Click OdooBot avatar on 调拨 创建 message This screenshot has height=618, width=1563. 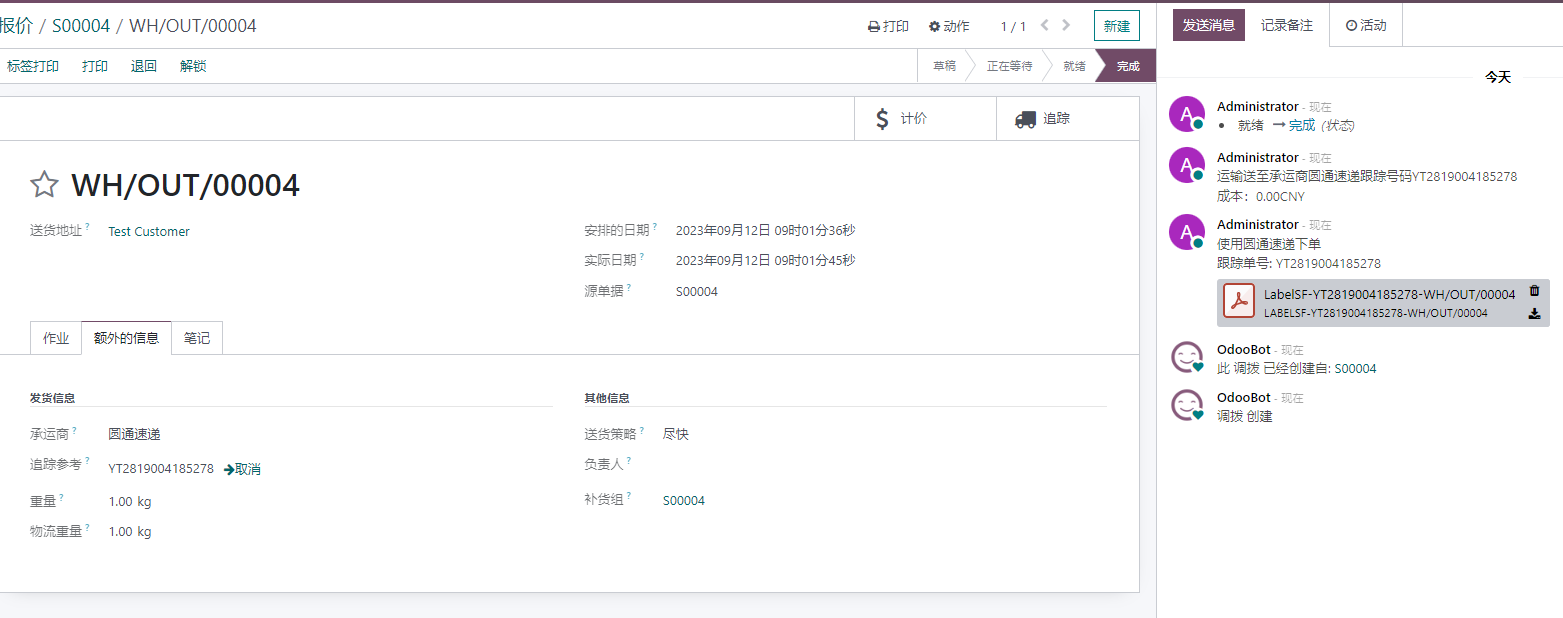[1186, 404]
